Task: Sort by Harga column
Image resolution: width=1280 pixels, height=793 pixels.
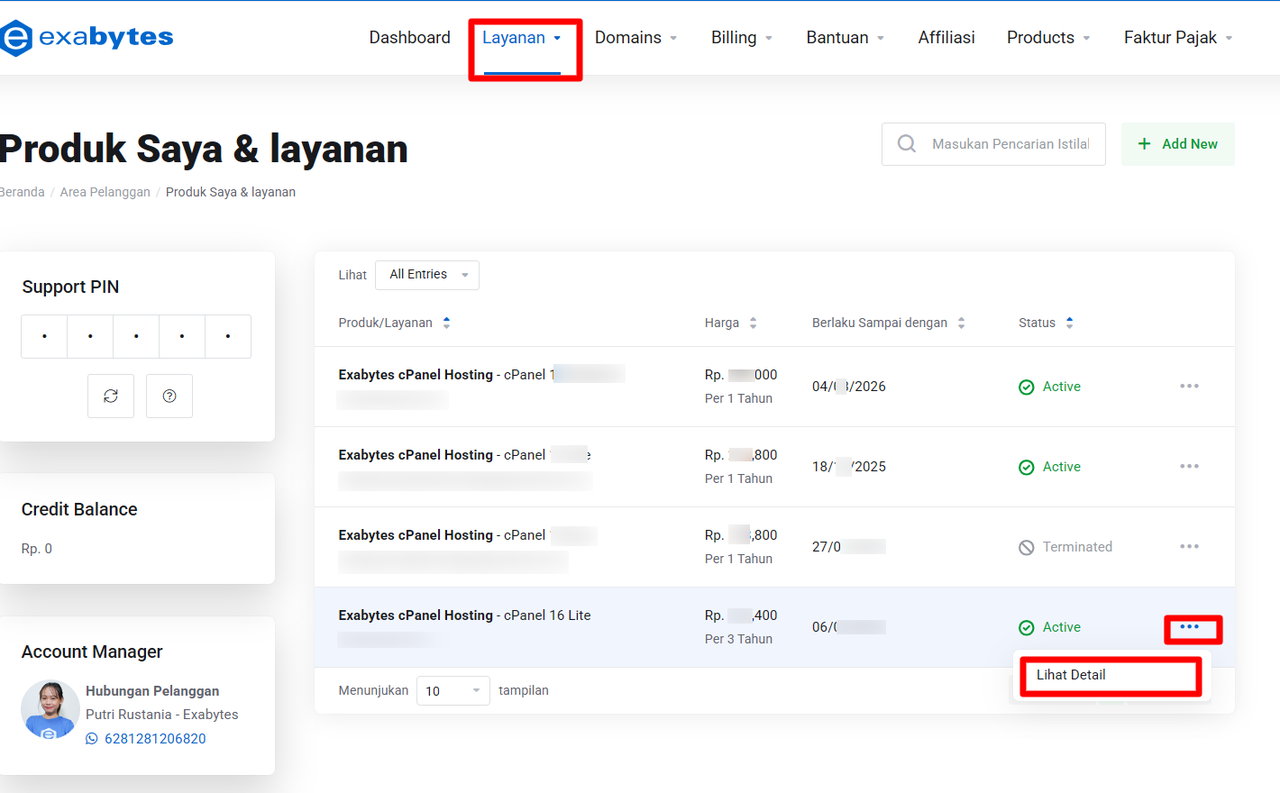Action: (731, 323)
